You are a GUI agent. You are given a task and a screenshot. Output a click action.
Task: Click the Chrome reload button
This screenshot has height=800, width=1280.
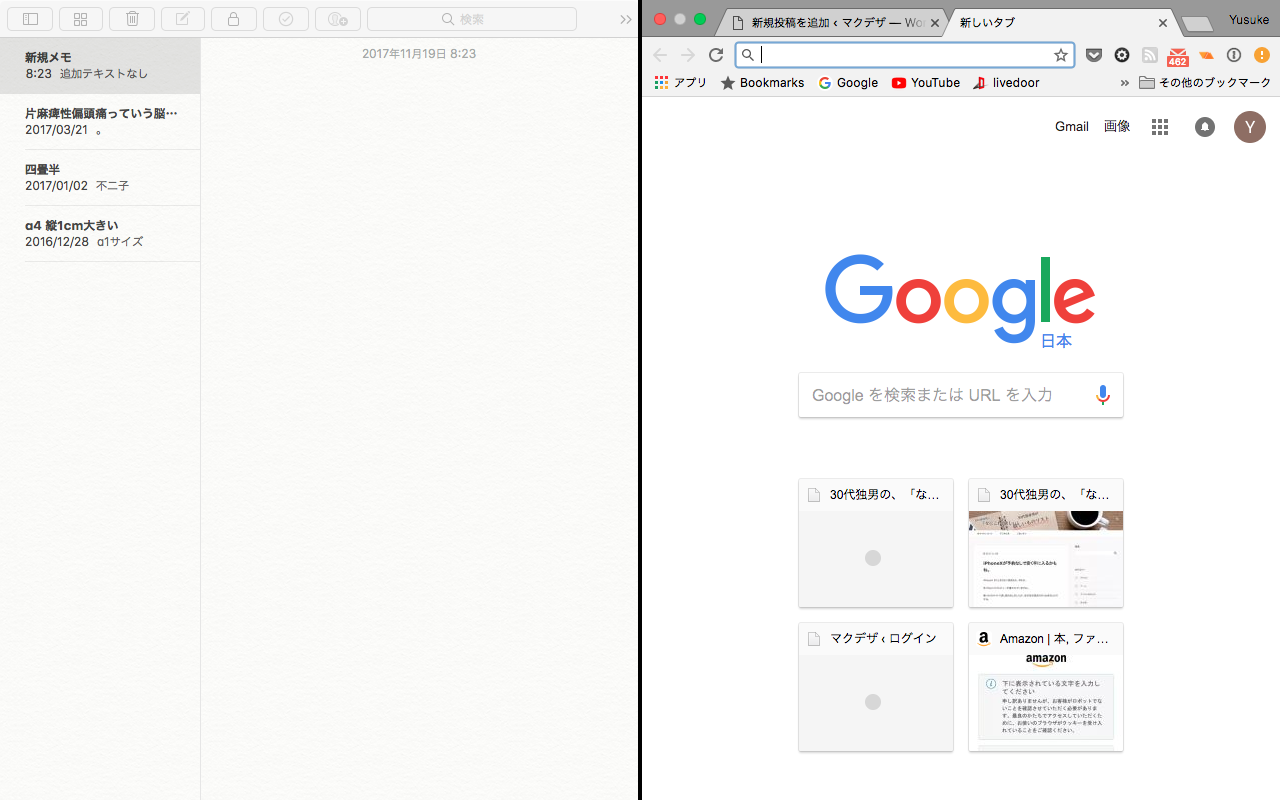point(716,55)
